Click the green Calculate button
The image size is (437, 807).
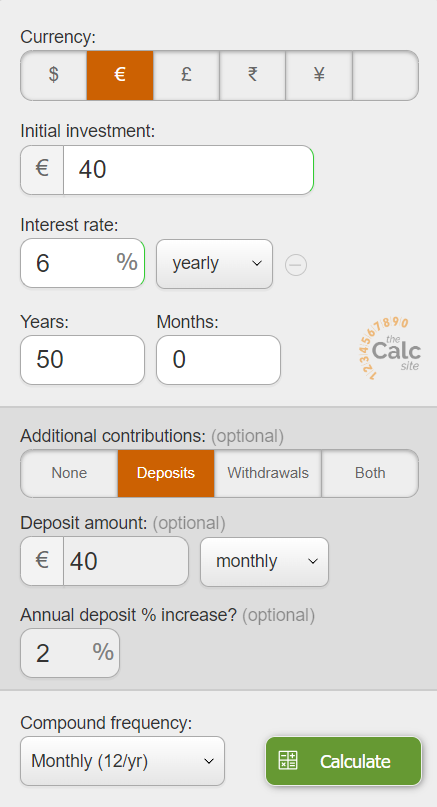click(344, 761)
